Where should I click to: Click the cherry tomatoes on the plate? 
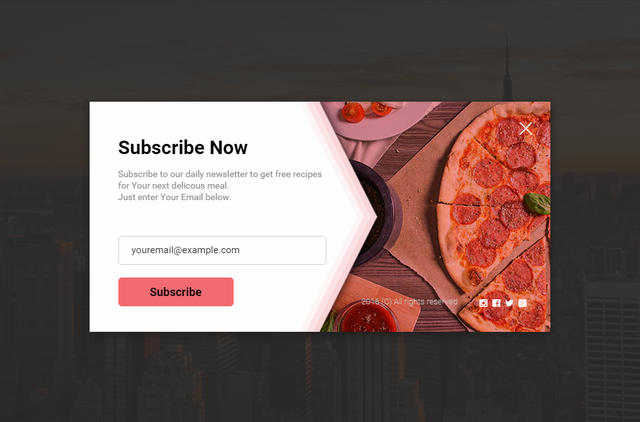pos(366,111)
